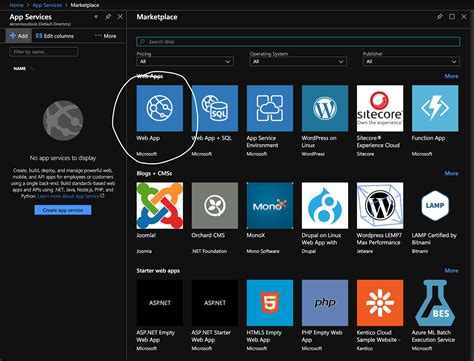This screenshot has width=474, height=361.
Task: Open the Web App + SQL tile
Action: 215,108
